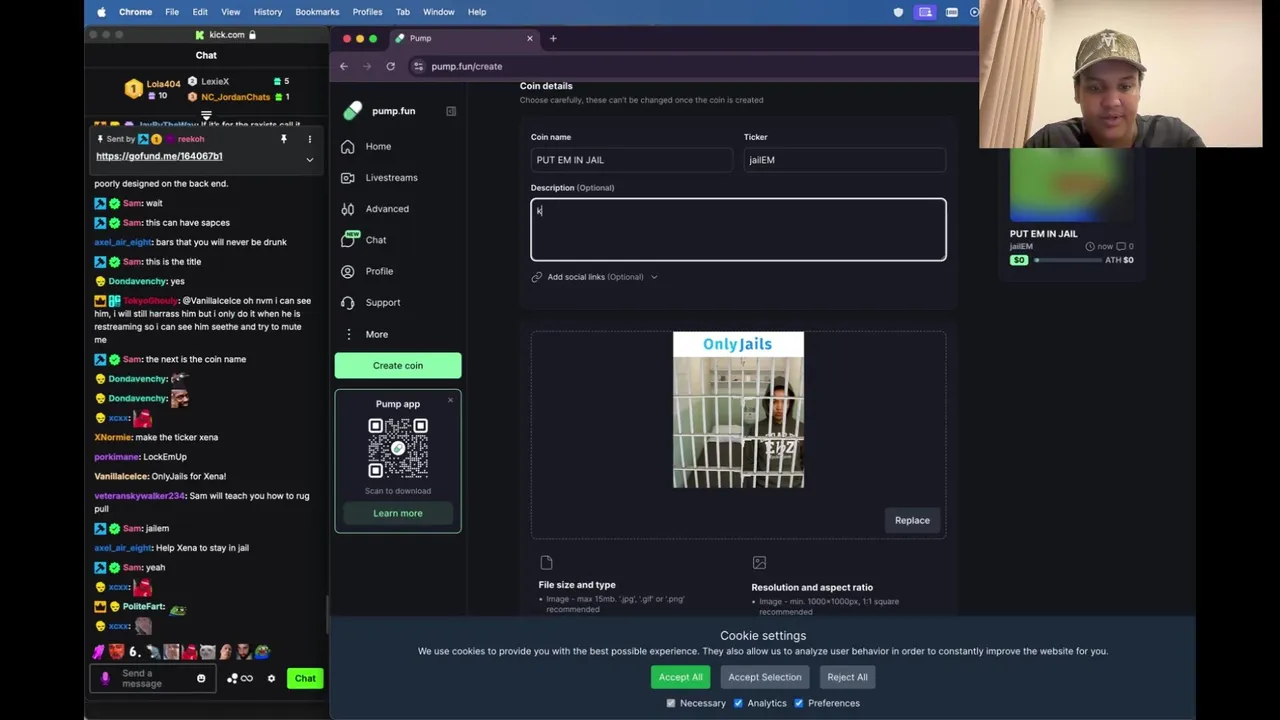Click username veteranskywalker234 in chat

[140, 496]
